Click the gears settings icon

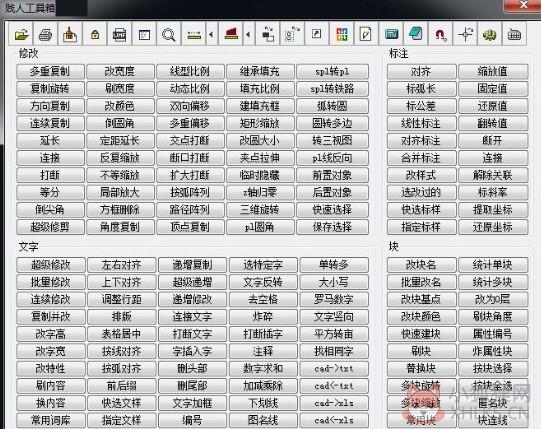tap(490, 35)
